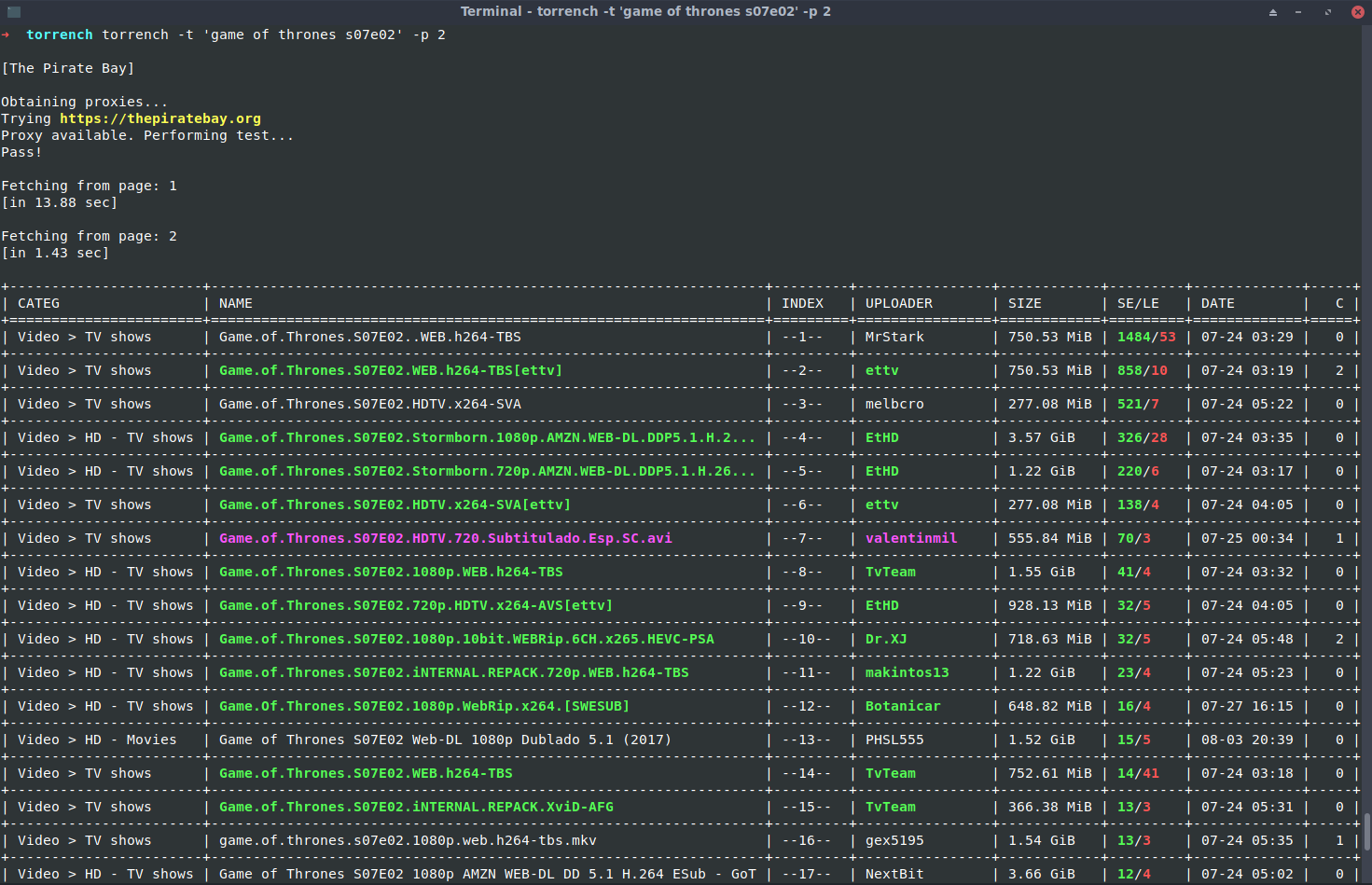Open the https://thepiratebay.org link

pos(160,118)
